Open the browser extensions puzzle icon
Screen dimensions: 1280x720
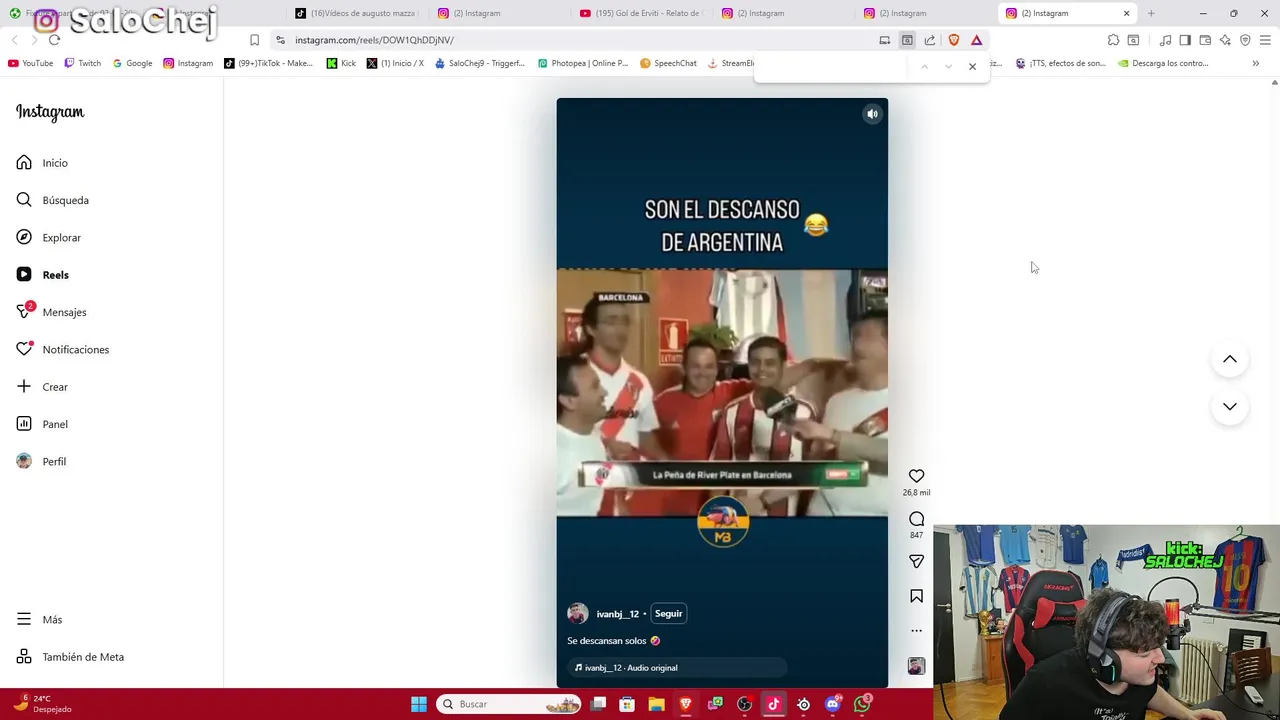point(1113,40)
